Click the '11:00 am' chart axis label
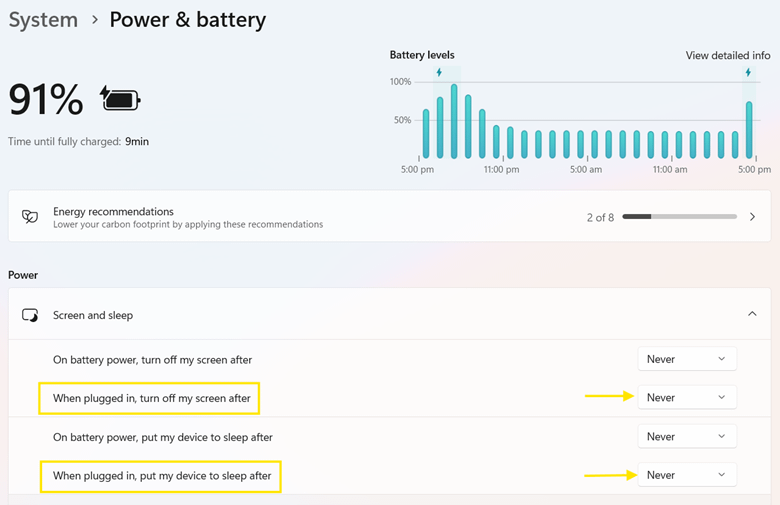This screenshot has height=505, width=780. pos(670,170)
